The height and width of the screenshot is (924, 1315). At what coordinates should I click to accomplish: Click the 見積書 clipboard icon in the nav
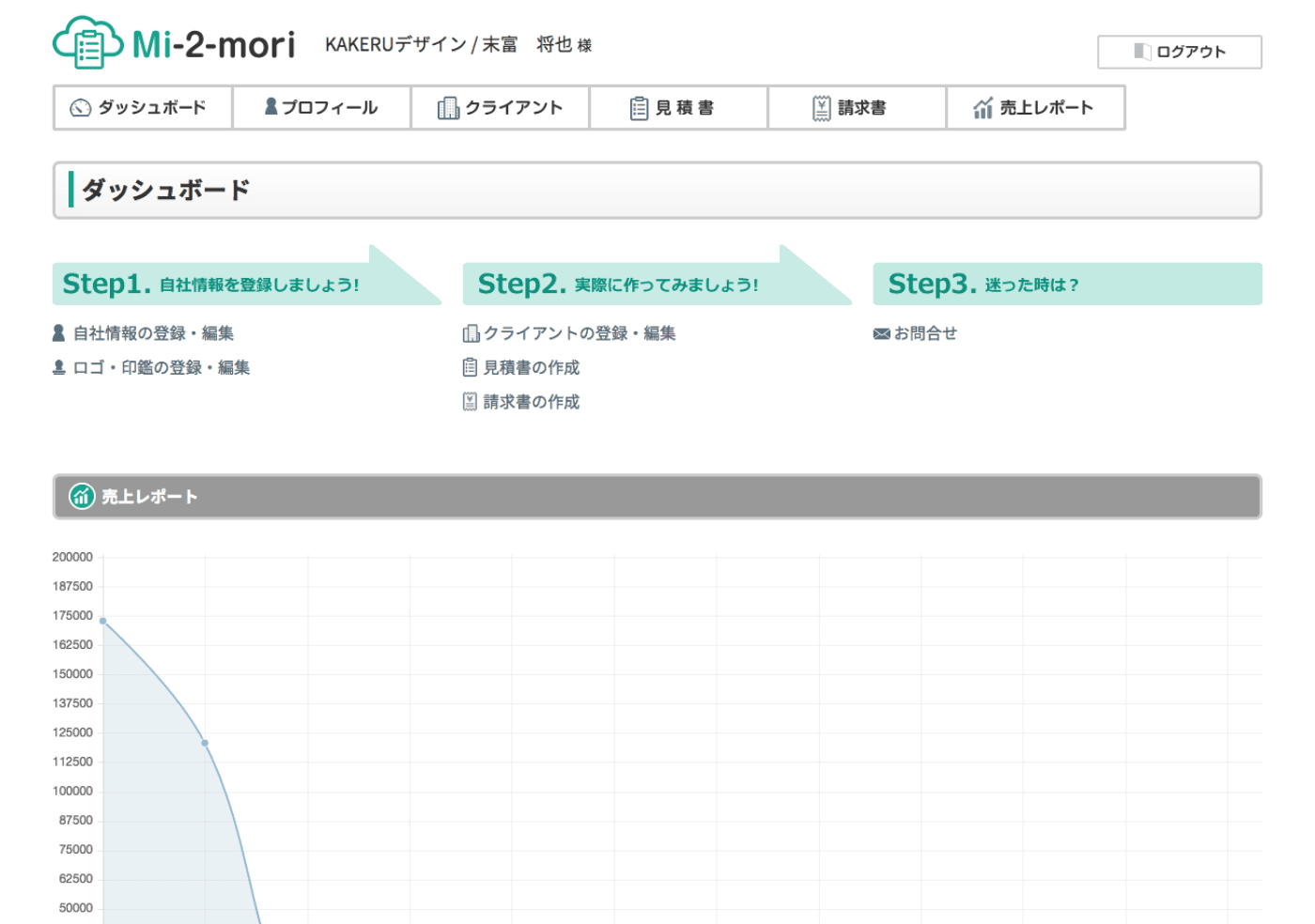[639, 108]
